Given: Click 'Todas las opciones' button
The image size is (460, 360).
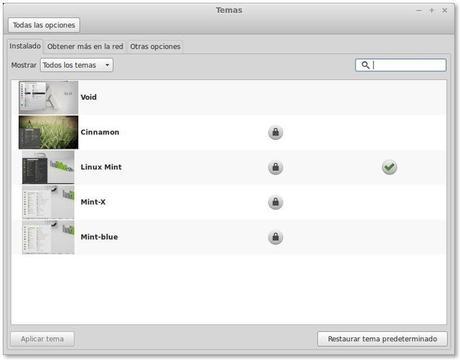Looking at the screenshot, I should [x=44, y=25].
